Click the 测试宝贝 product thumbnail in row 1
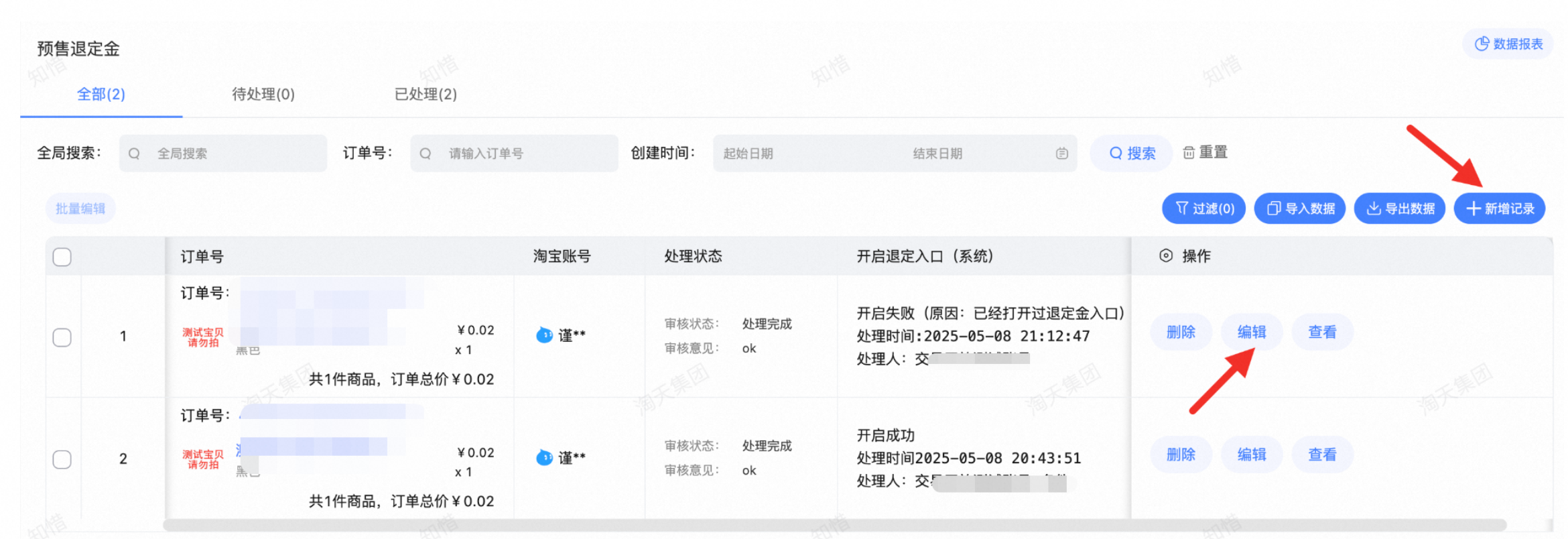1568x539 pixels. (203, 337)
